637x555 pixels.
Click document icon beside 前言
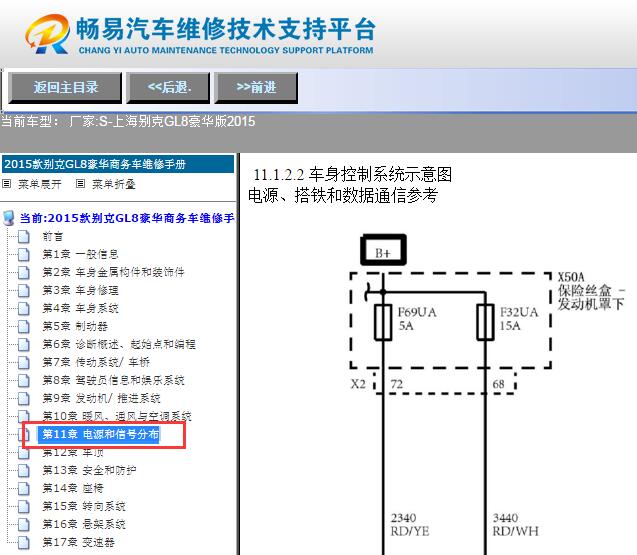coord(24,236)
